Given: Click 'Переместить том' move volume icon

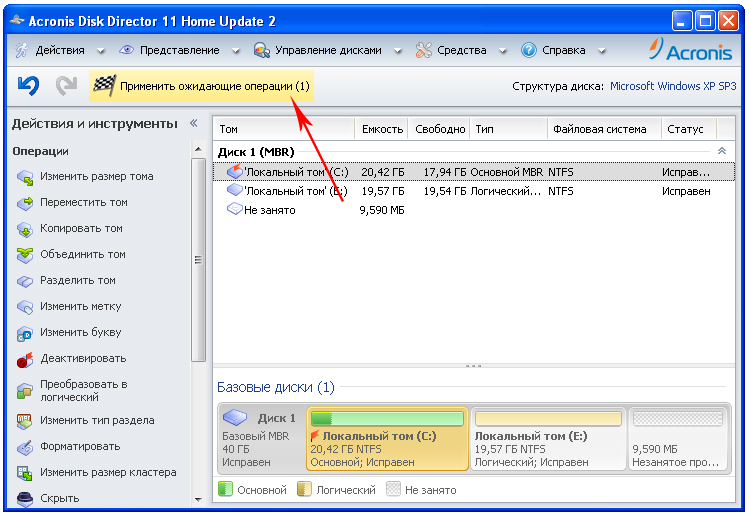Looking at the screenshot, I should coord(25,203).
